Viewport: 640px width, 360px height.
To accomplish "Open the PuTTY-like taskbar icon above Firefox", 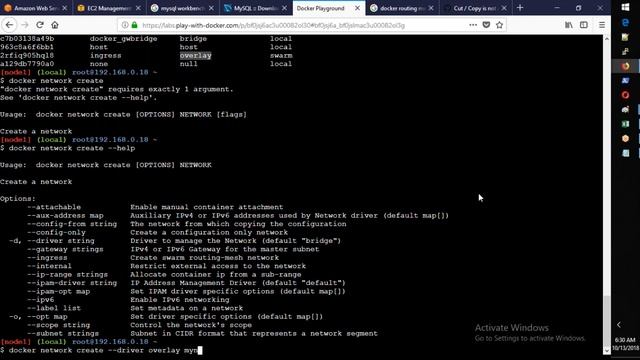I will click(x=625, y=51).
